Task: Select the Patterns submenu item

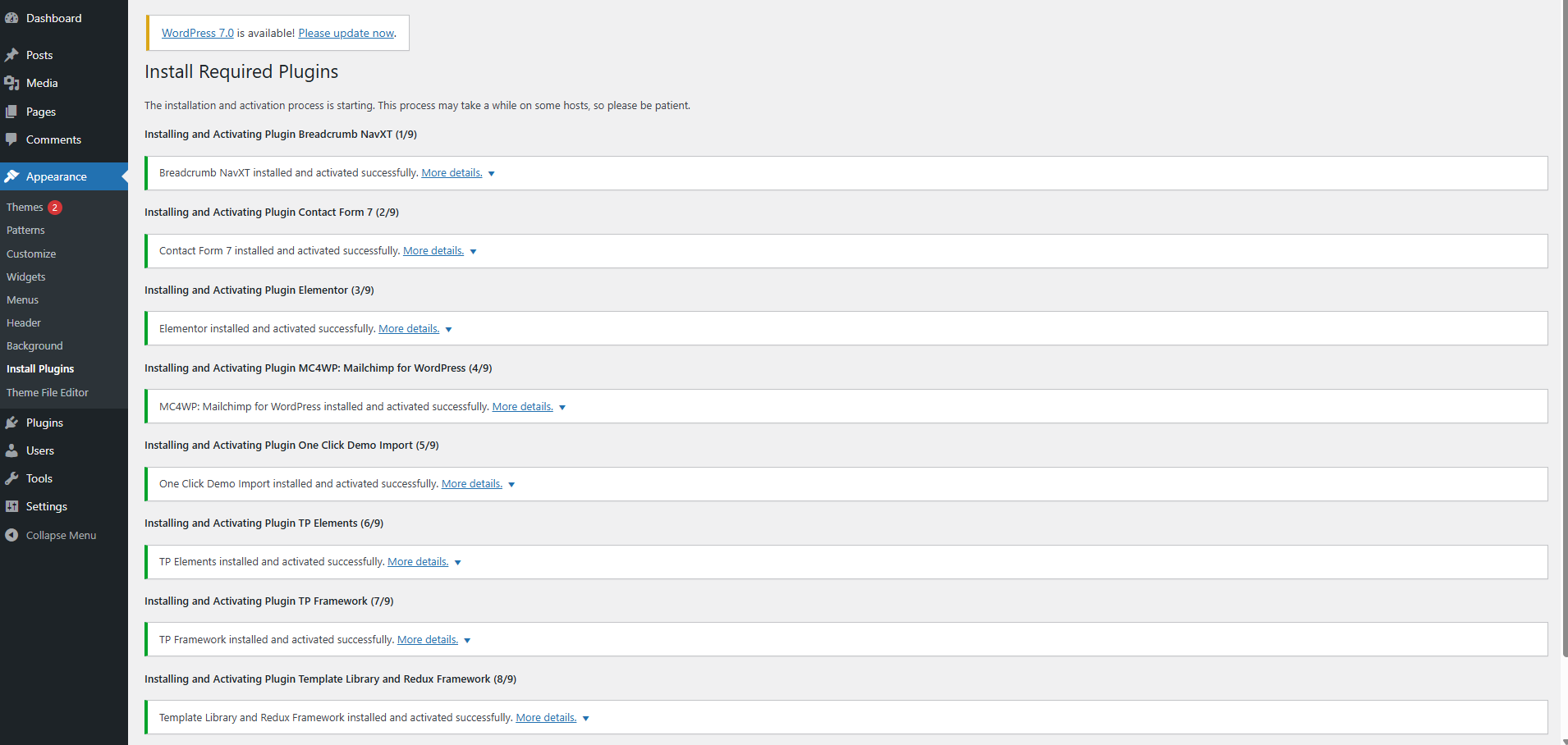Action: (25, 231)
